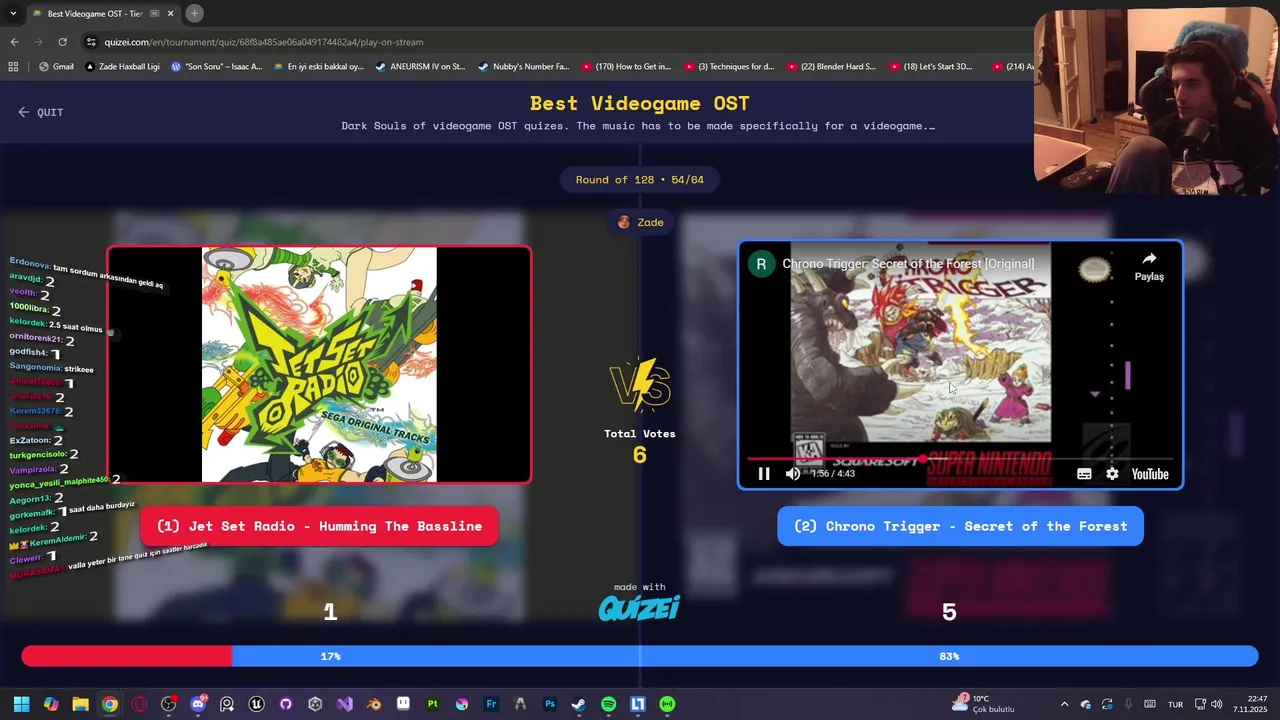This screenshot has width=1280, height=720.
Task: Open YouTube player settings gear
Action: click(1112, 474)
